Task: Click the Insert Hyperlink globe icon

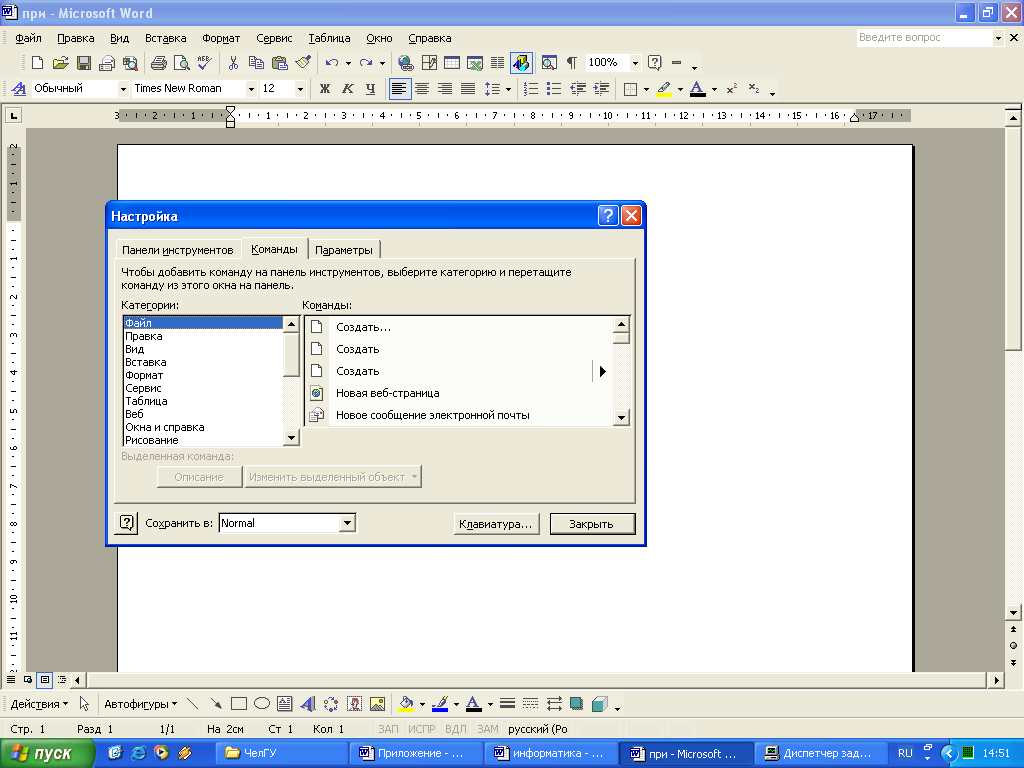Action: pos(406,63)
